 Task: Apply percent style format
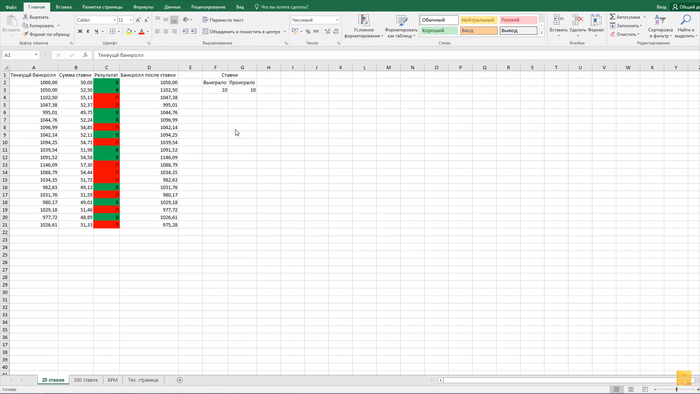click(308, 32)
